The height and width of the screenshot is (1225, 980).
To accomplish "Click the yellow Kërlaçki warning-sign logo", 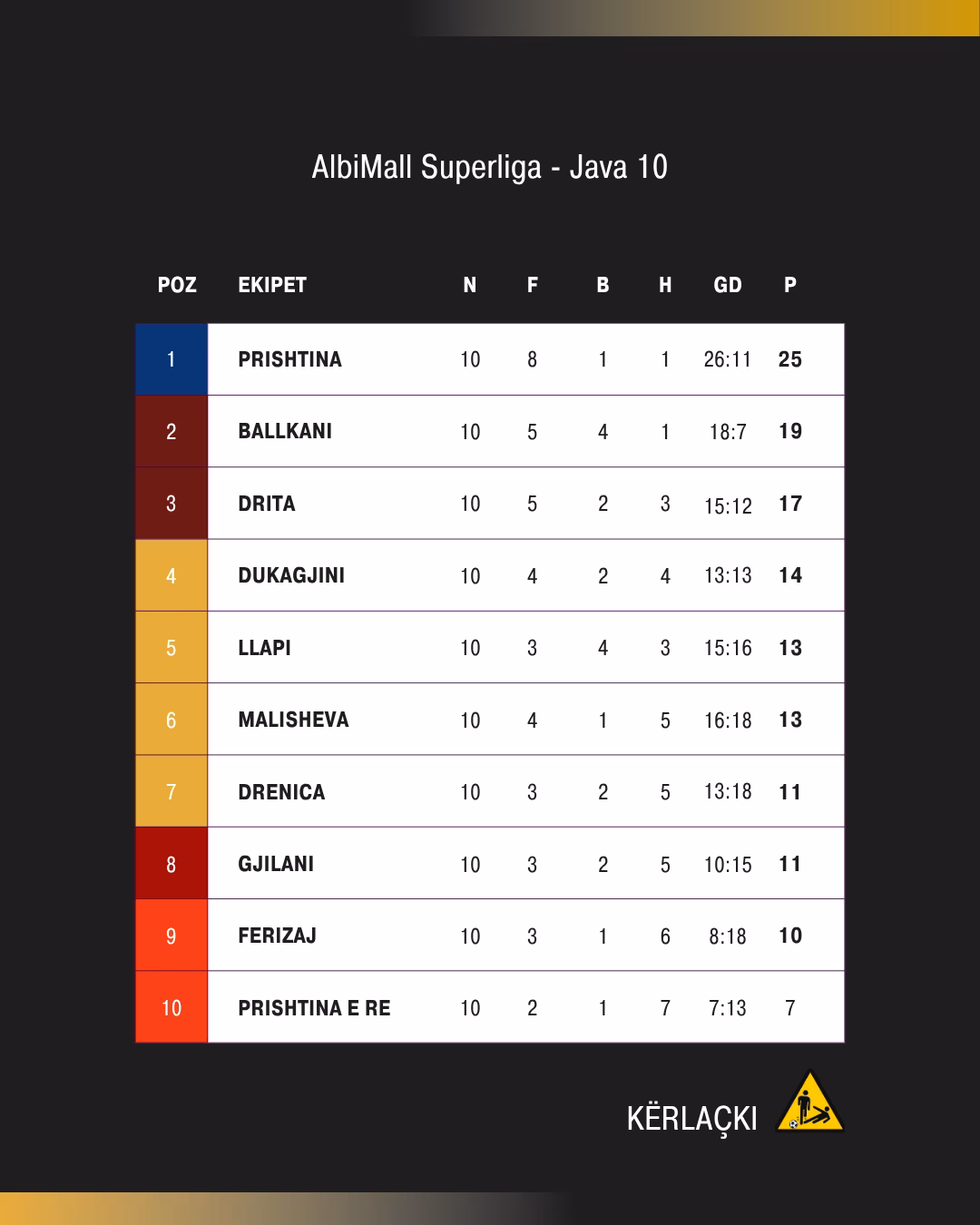I will (x=809, y=1102).
